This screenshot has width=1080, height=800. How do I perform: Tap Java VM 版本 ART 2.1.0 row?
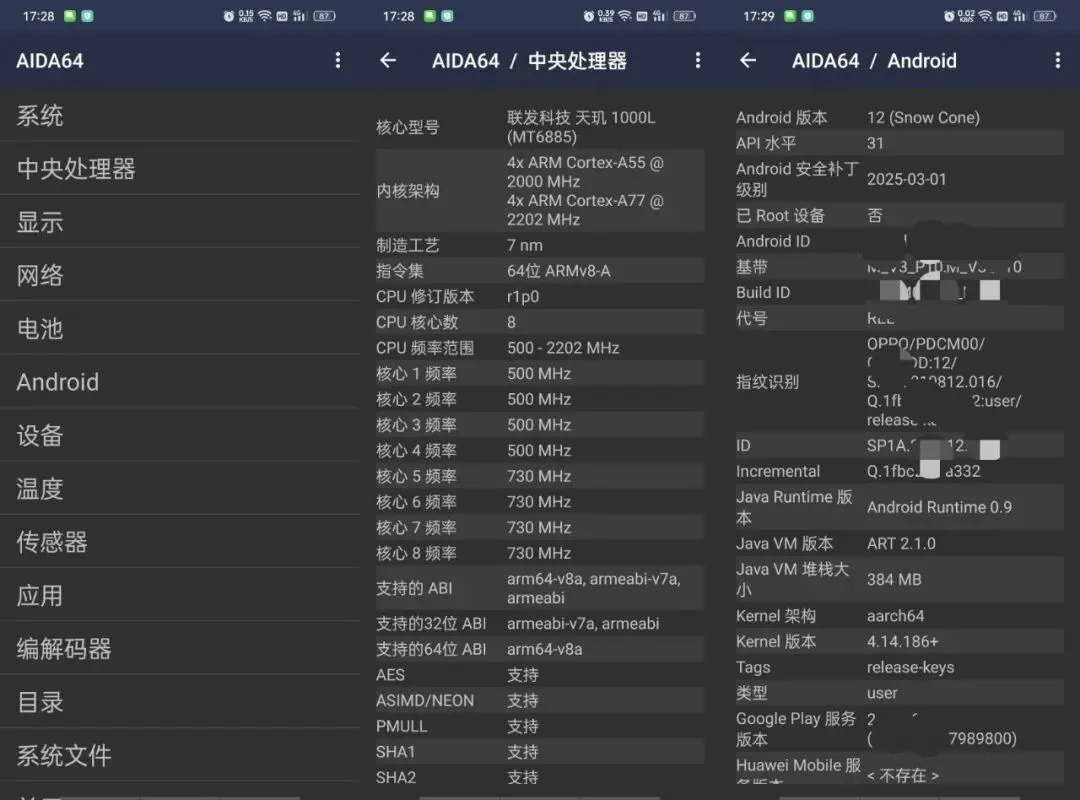coord(900,544)
